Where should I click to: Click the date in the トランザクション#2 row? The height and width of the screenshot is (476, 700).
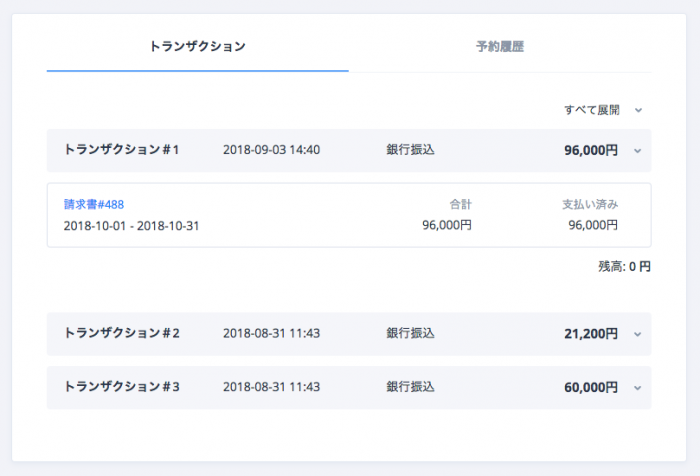click(271, 333)
